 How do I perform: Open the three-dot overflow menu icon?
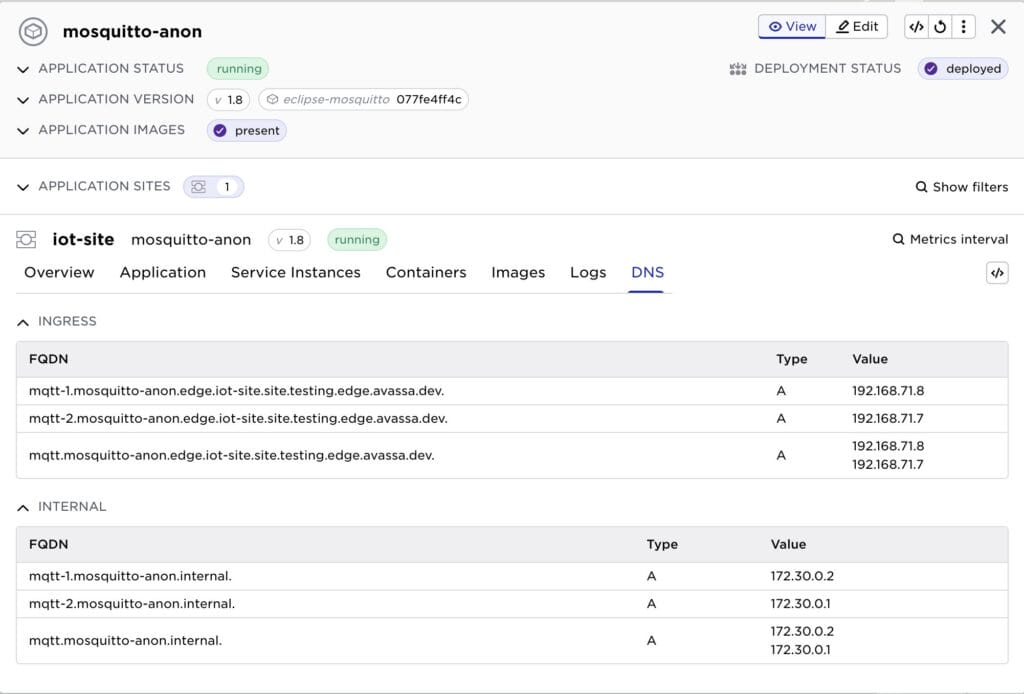click(x=963, y=26)
